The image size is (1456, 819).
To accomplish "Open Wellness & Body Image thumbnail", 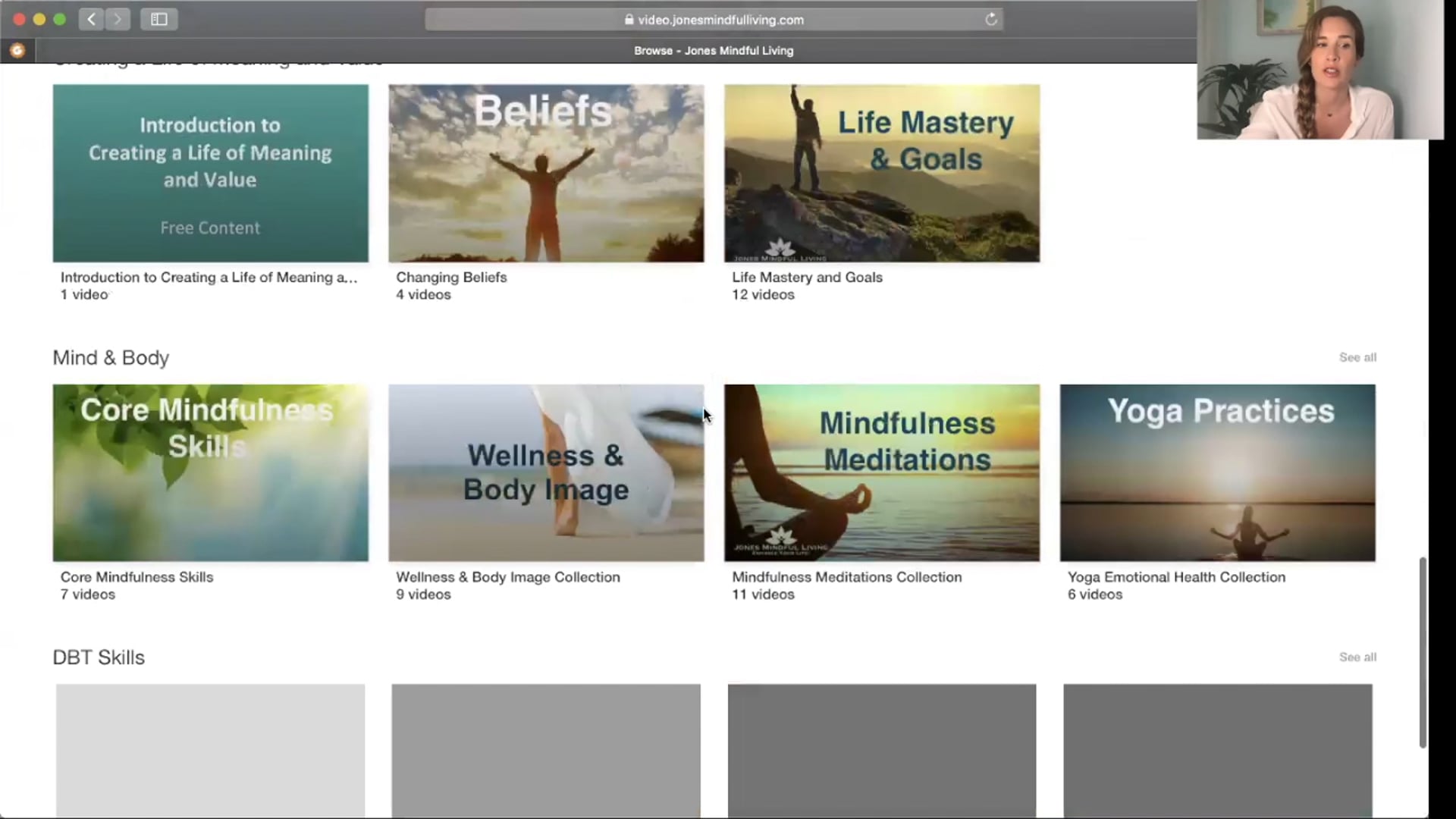I will point(546,472).
